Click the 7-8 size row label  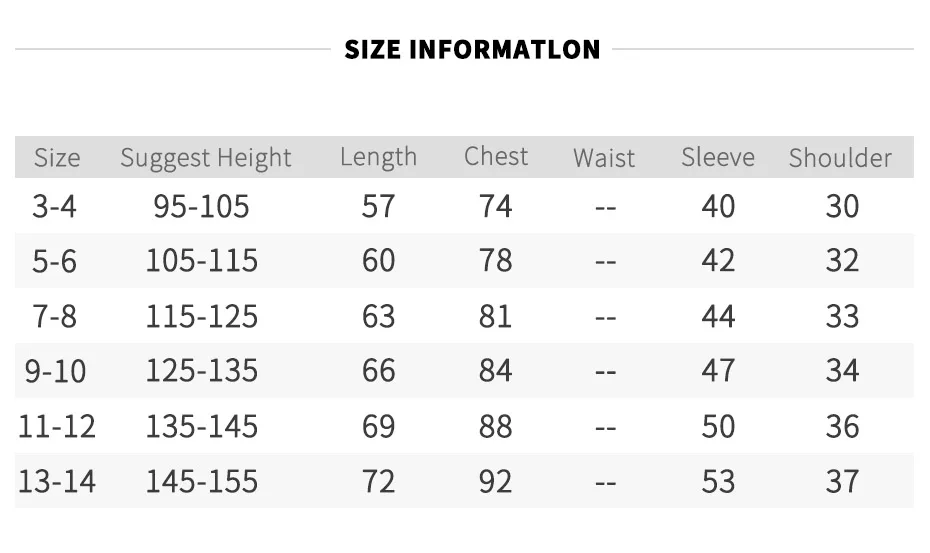(x=54, y=316)
